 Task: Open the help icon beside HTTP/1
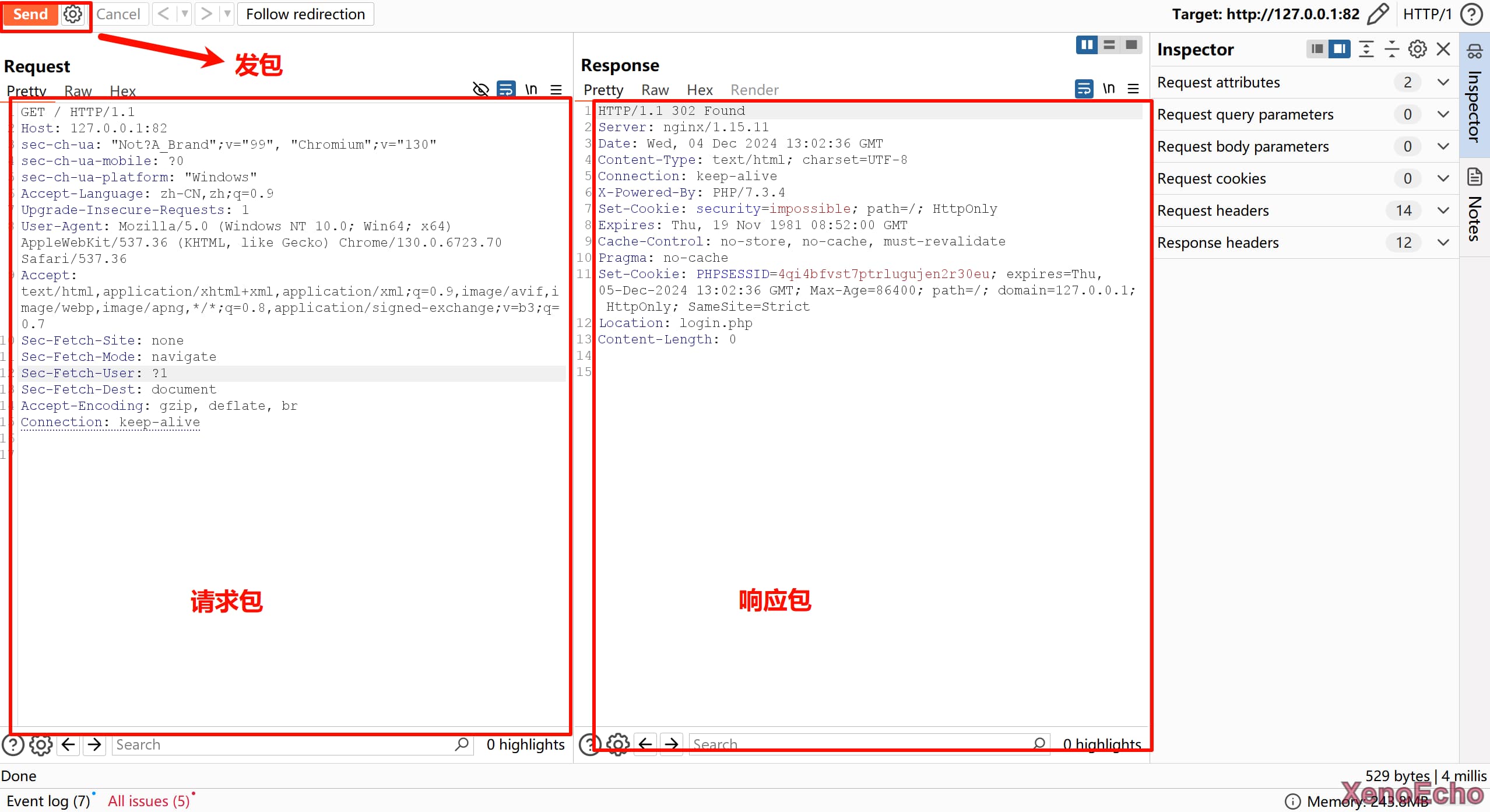point(1471,14)
